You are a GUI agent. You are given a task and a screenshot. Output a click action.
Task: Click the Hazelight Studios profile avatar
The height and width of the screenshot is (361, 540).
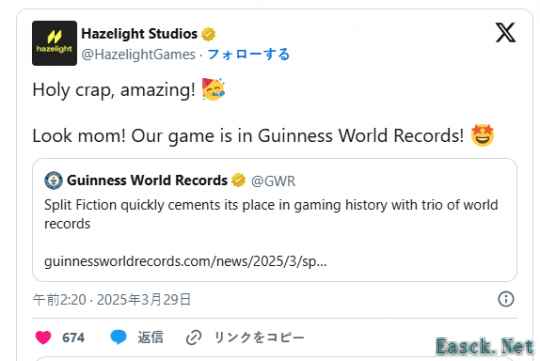(54, 43)
